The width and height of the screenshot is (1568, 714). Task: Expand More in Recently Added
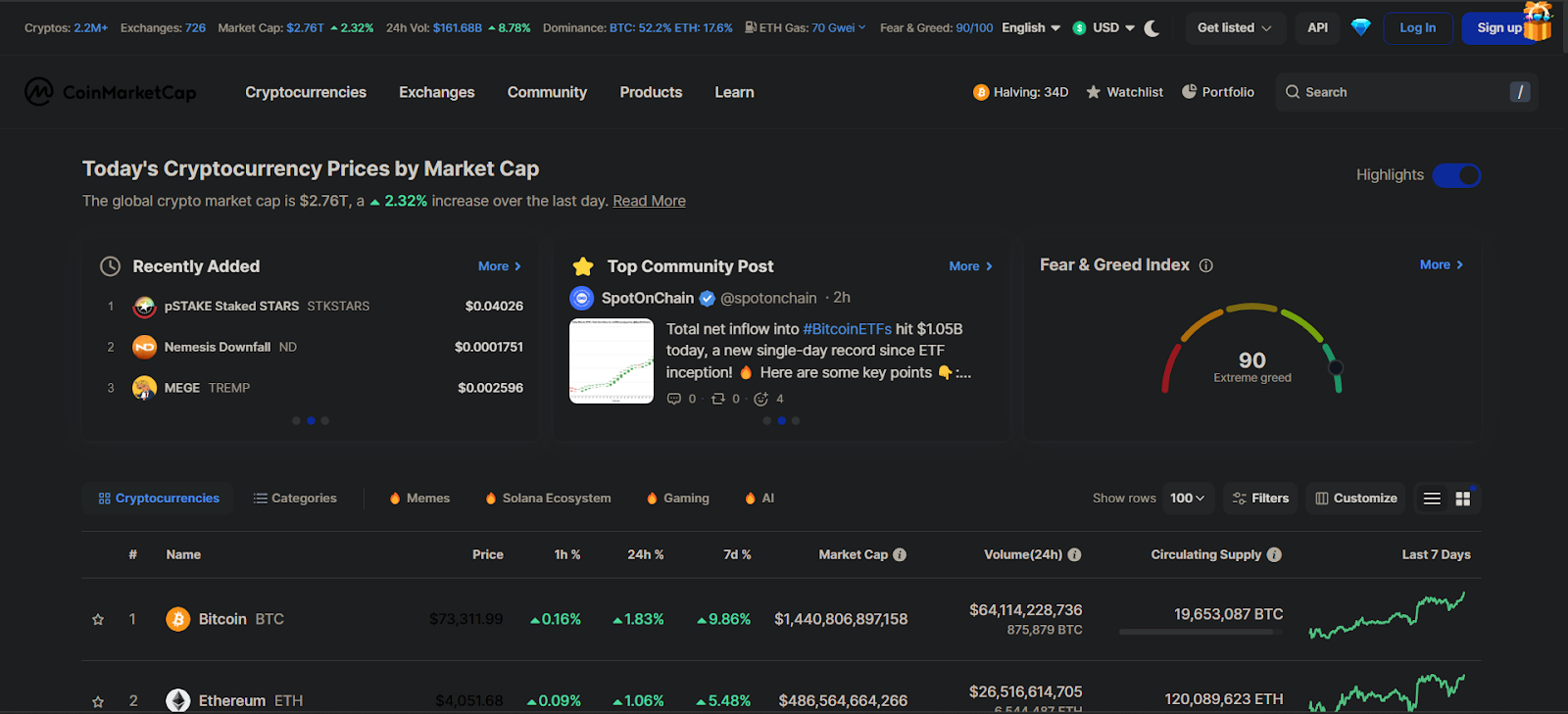click(500, 266)
